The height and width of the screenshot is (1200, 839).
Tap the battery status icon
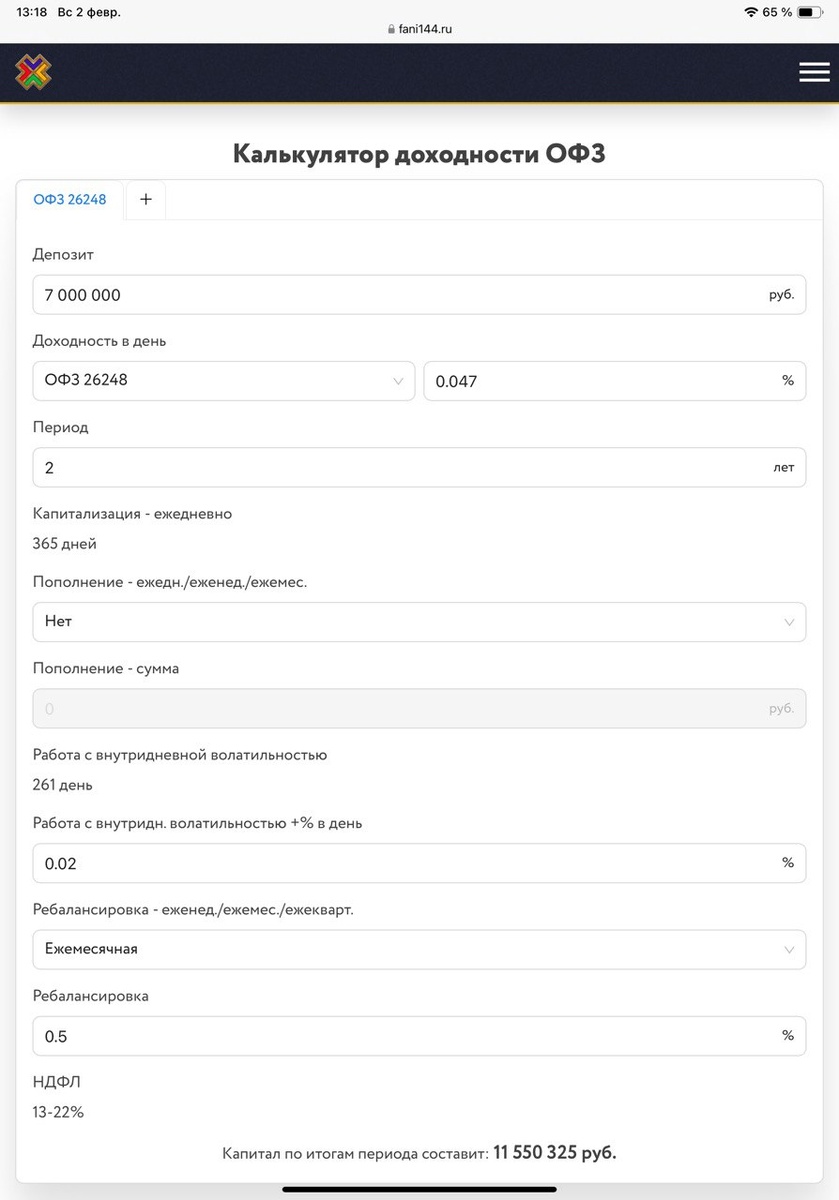click(x=810, y=12)
